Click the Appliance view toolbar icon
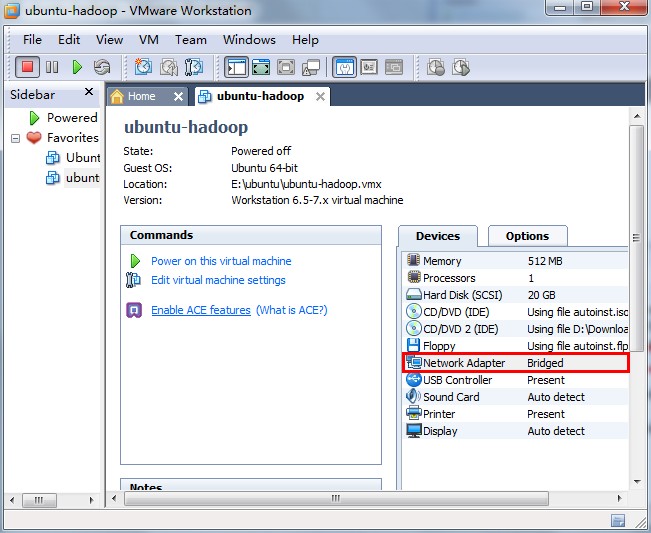The width and height of the screenshot is (651, 533). [369, 67]
